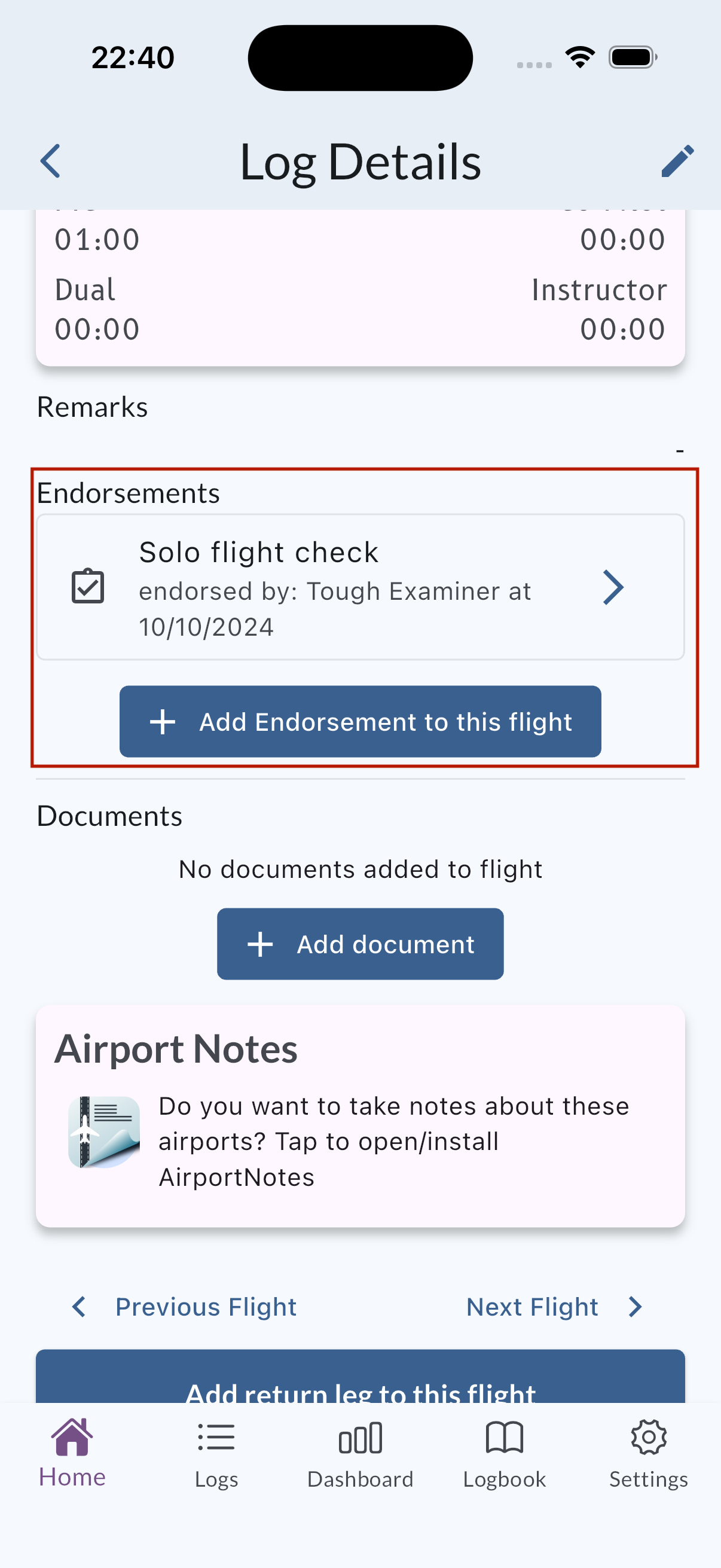Tap the Settings gear icon
The image size is (721, 1568).
pos(649,1438)
